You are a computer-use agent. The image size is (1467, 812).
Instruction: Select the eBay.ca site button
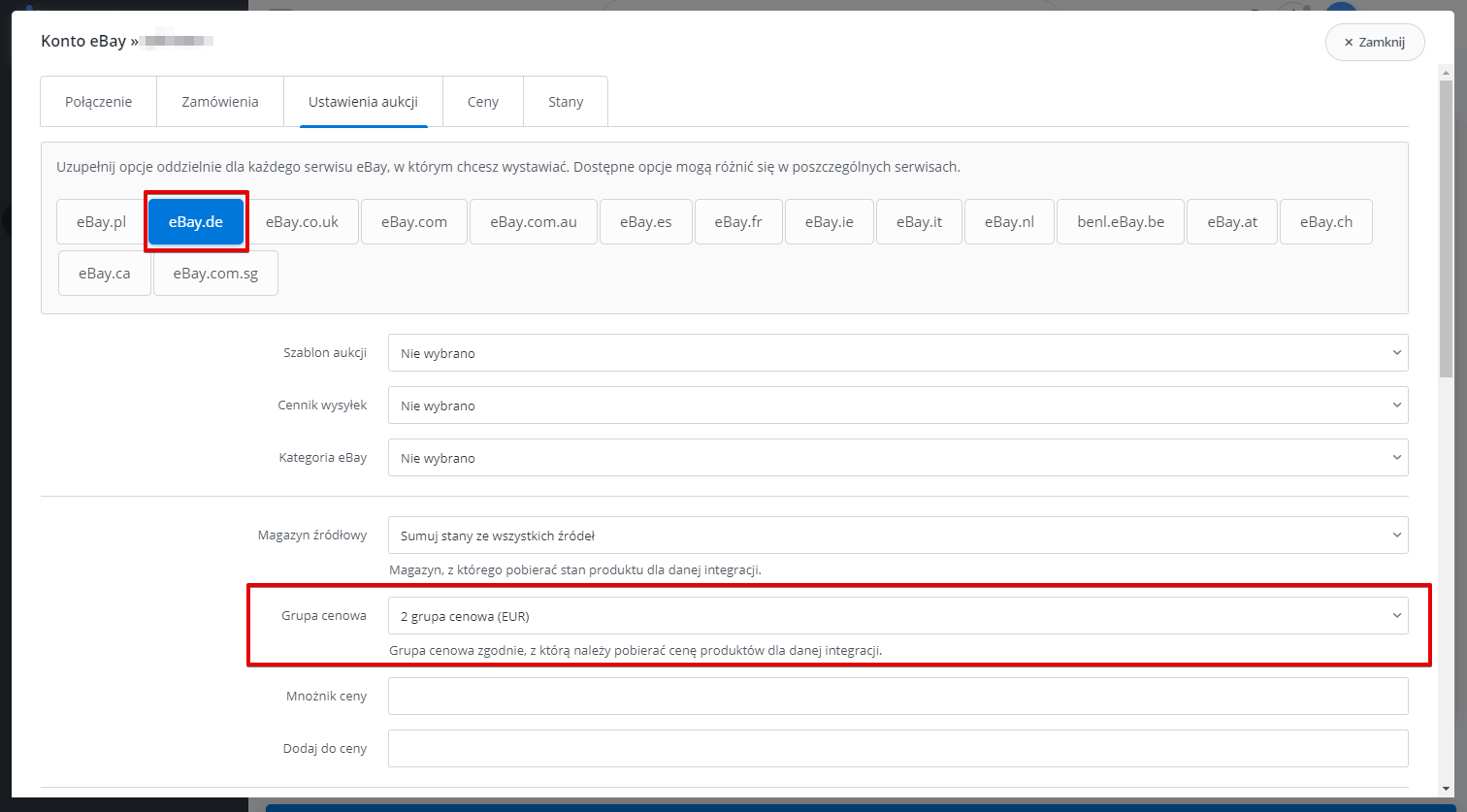point(105,274)
